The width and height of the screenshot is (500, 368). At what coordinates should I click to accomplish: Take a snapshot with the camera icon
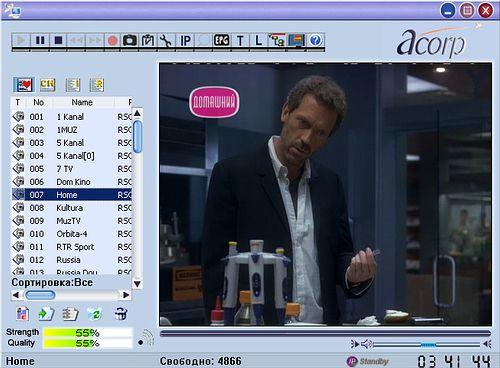[130, 41]
